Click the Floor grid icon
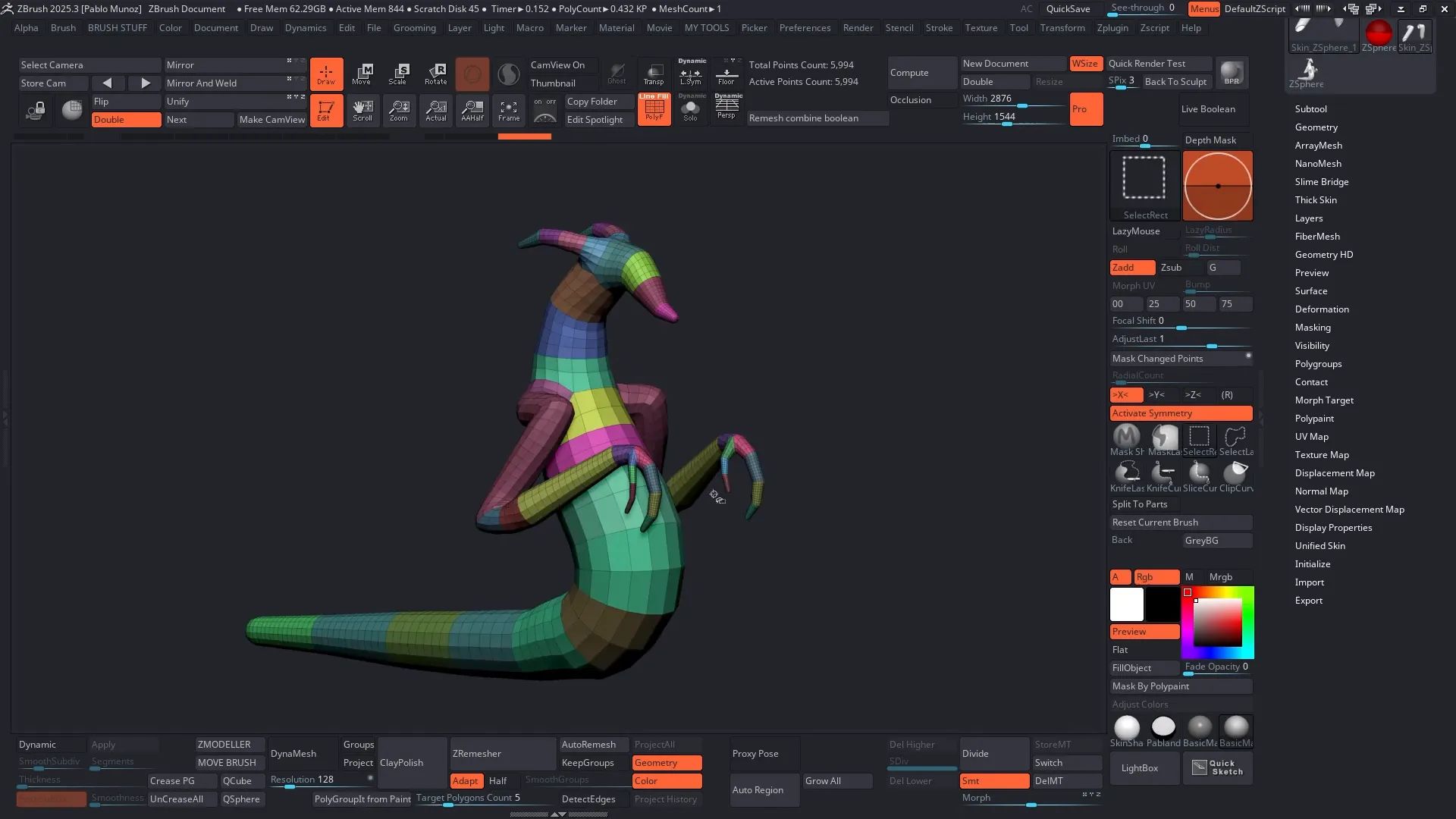 coord(726,73)
